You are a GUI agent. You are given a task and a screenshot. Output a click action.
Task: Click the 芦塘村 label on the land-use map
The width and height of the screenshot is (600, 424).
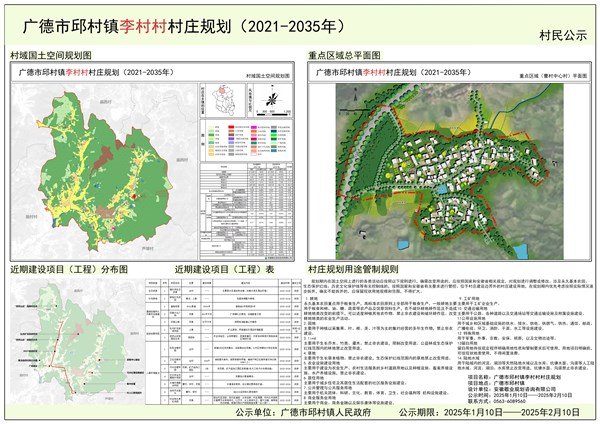click(147, 249)
